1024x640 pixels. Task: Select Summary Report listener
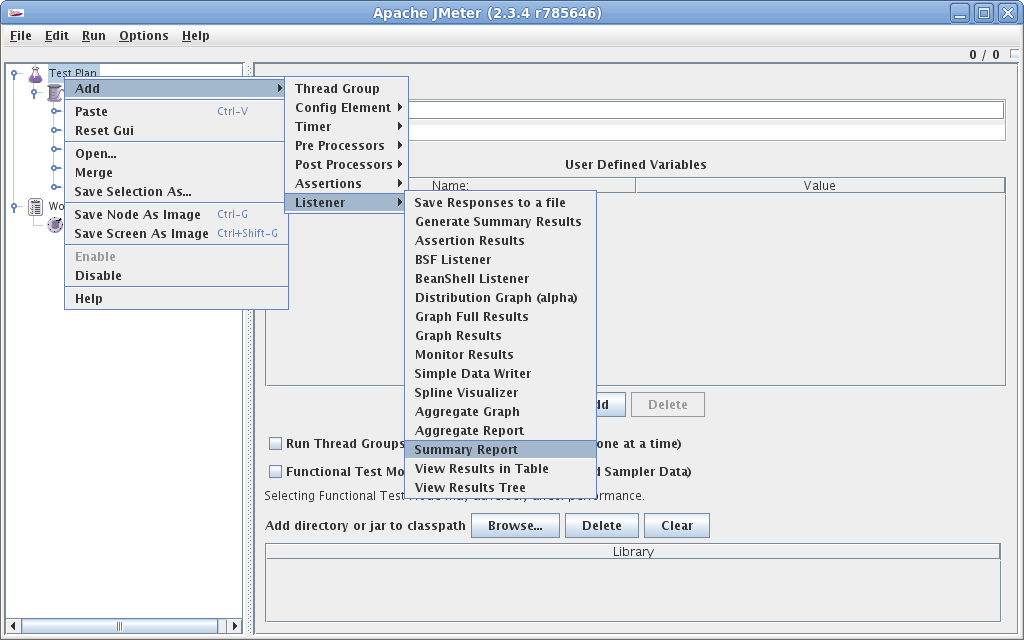click(x=500, y=449)
